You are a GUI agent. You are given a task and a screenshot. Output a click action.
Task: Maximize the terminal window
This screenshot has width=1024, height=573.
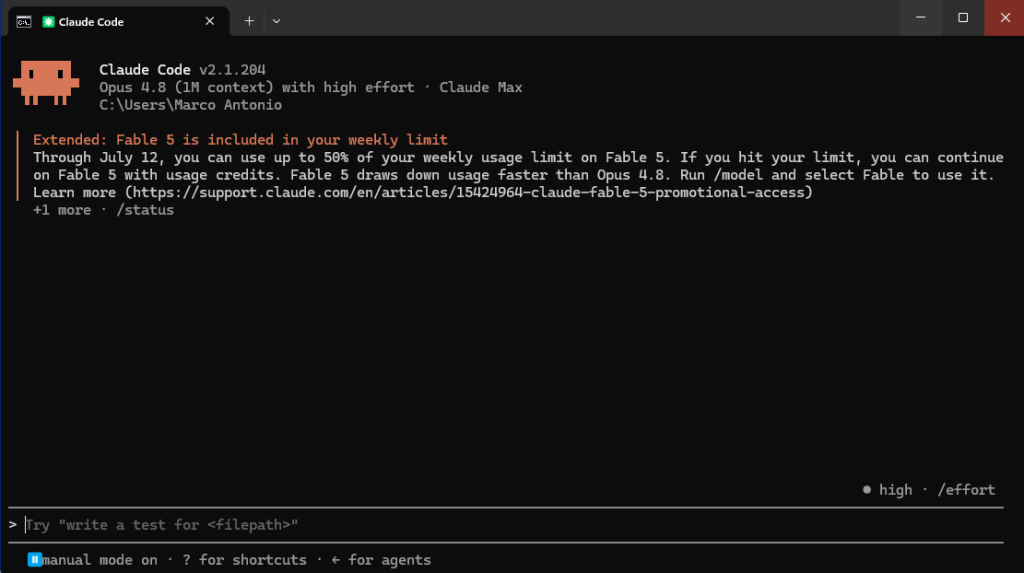(963, 18)
